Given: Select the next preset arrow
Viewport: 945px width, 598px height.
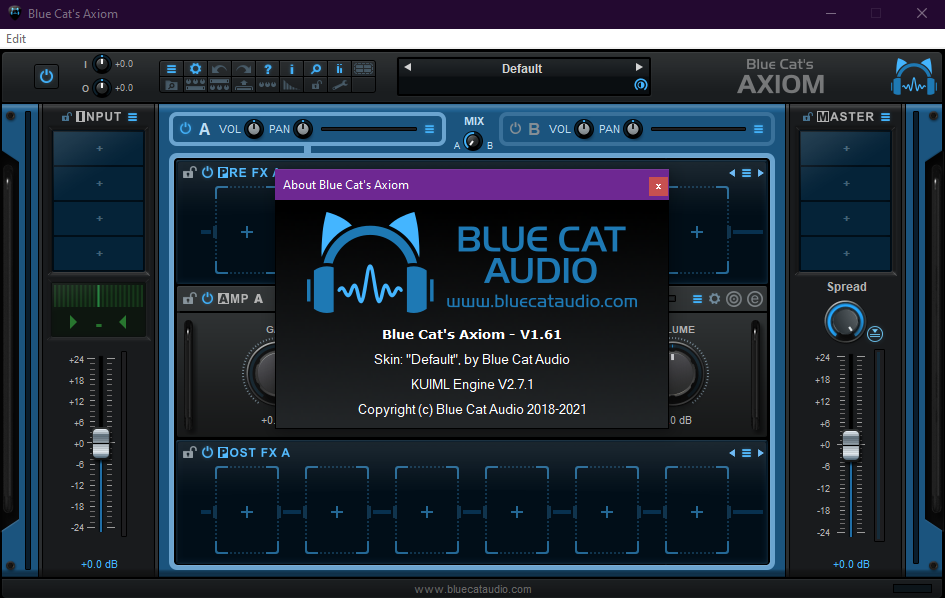Looking at the screenshot, I should click(639, 67).
